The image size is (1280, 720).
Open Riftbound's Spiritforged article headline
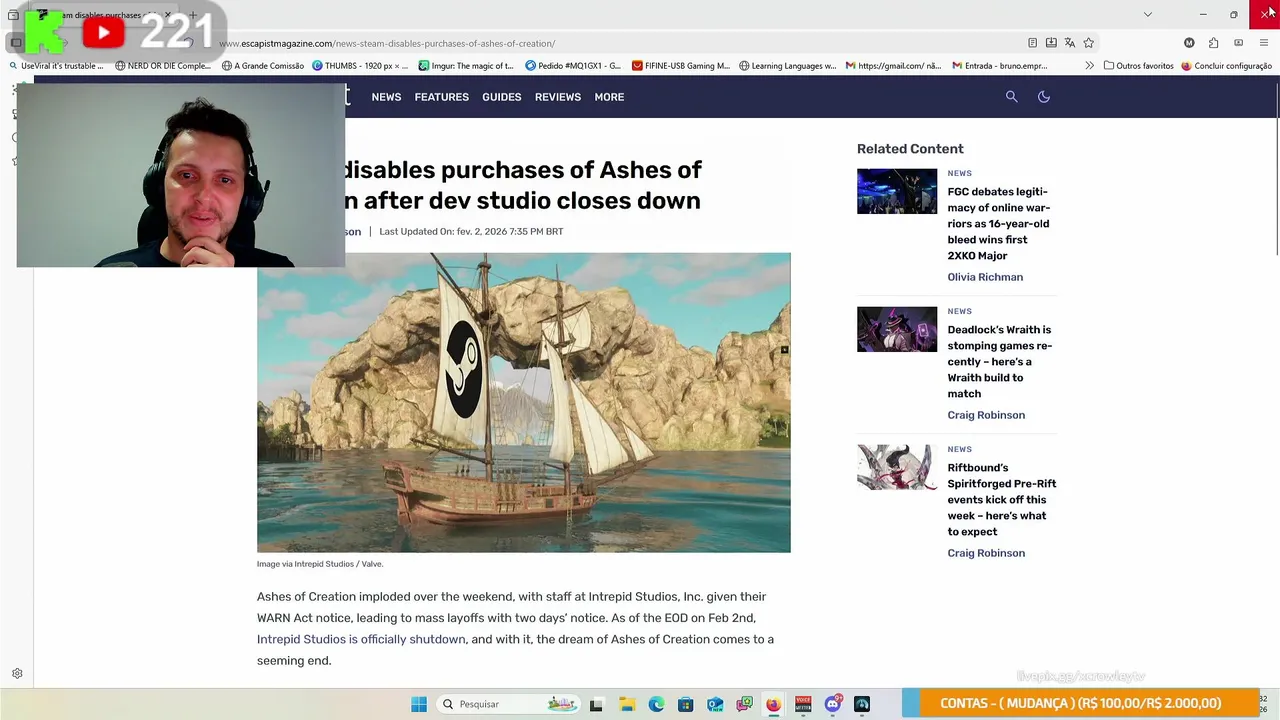1001,499
